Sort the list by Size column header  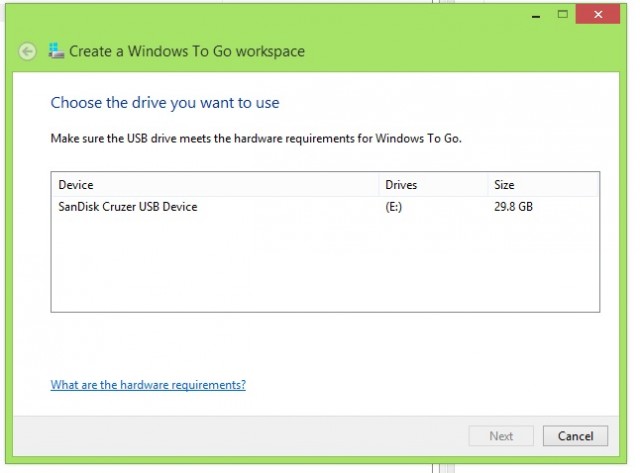point(543,185)
